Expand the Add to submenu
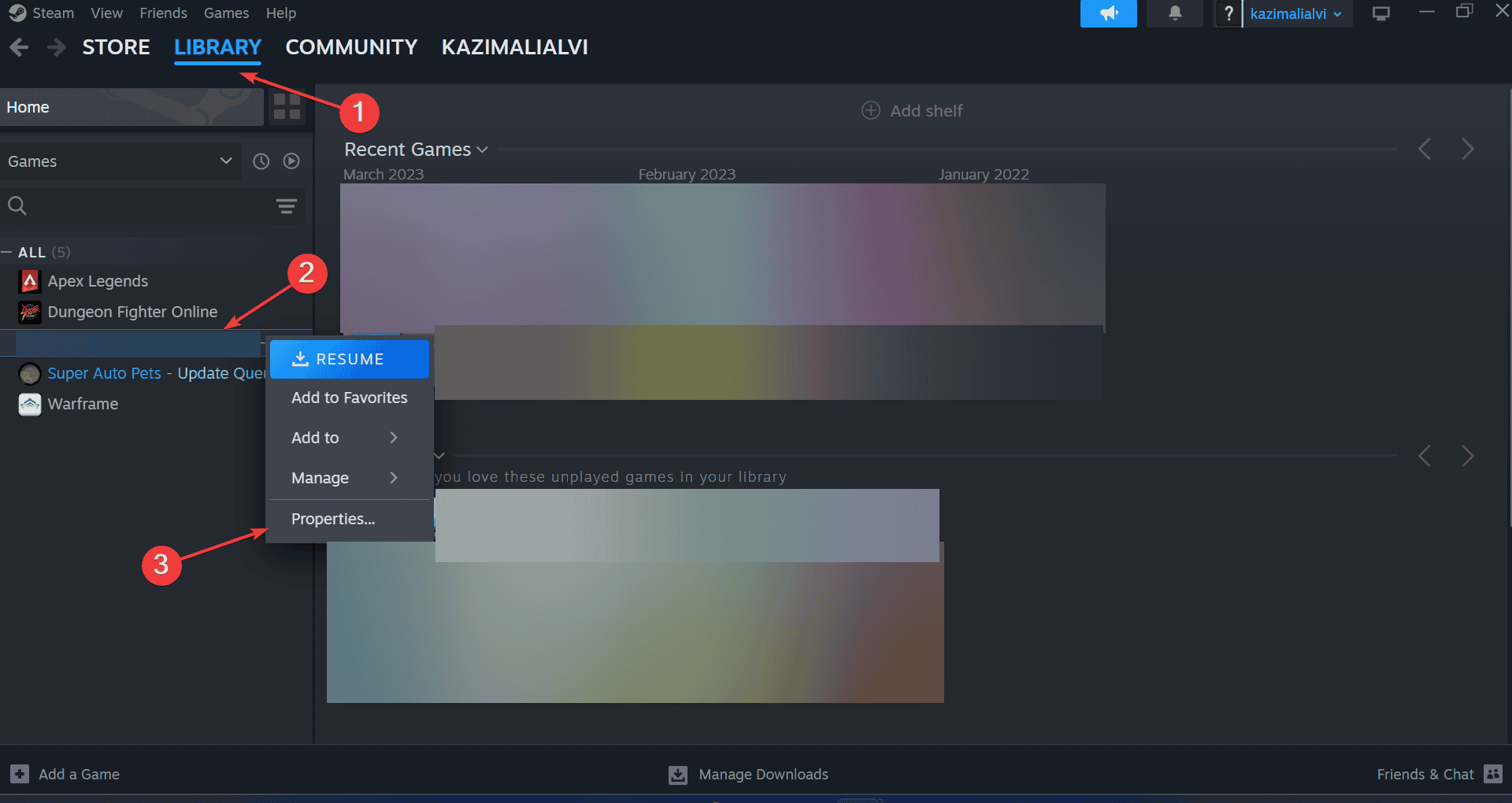 (x=350, y=438)
